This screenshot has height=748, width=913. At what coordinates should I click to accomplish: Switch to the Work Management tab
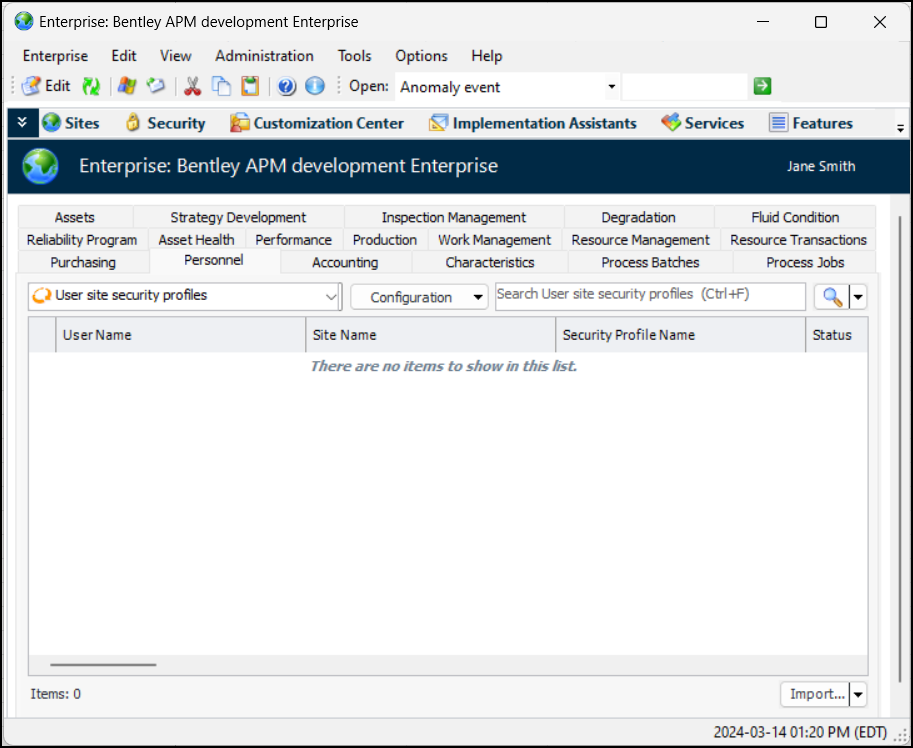(x=494, y=240)
